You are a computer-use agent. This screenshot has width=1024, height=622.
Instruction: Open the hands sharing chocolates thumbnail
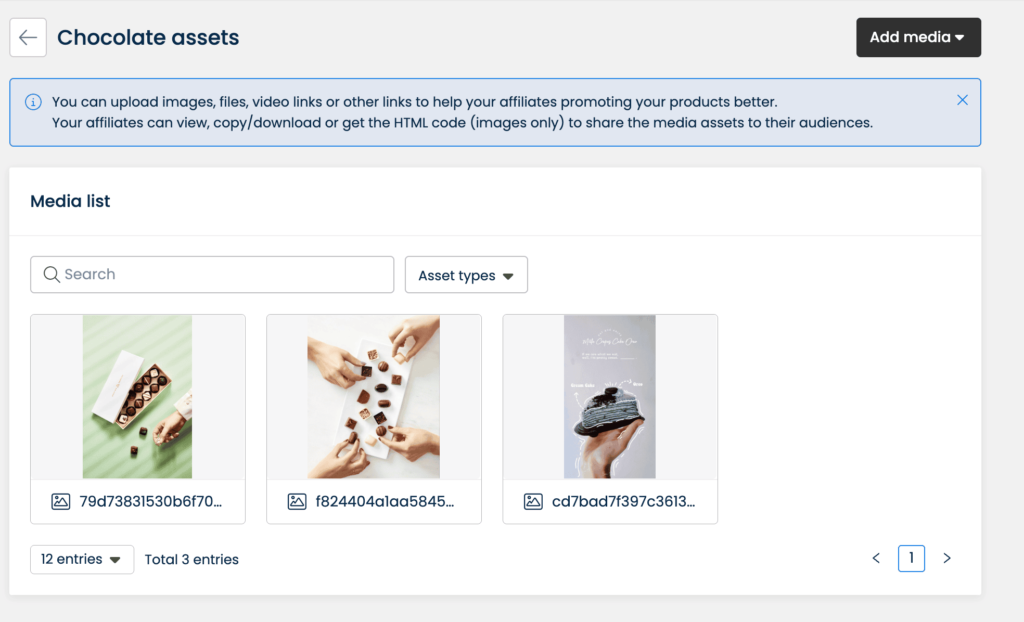point(374,396)
